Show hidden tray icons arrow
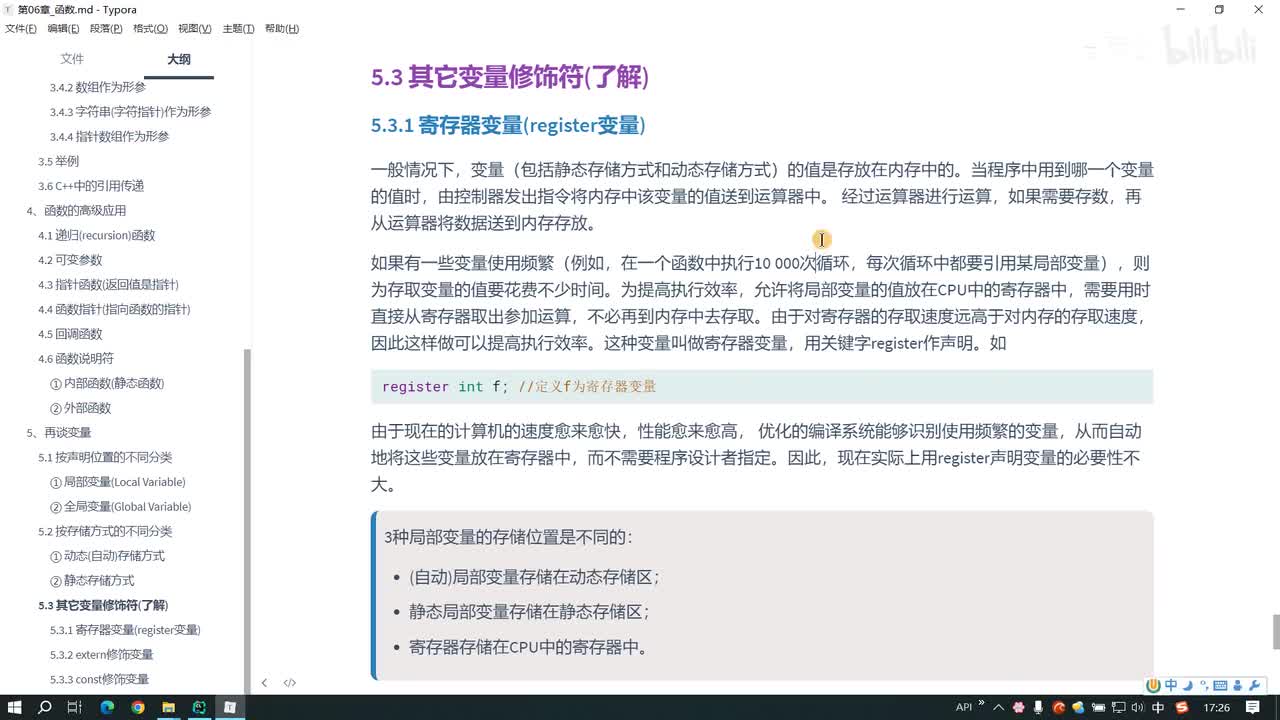1280x720 pixels. tap(998, 708)
